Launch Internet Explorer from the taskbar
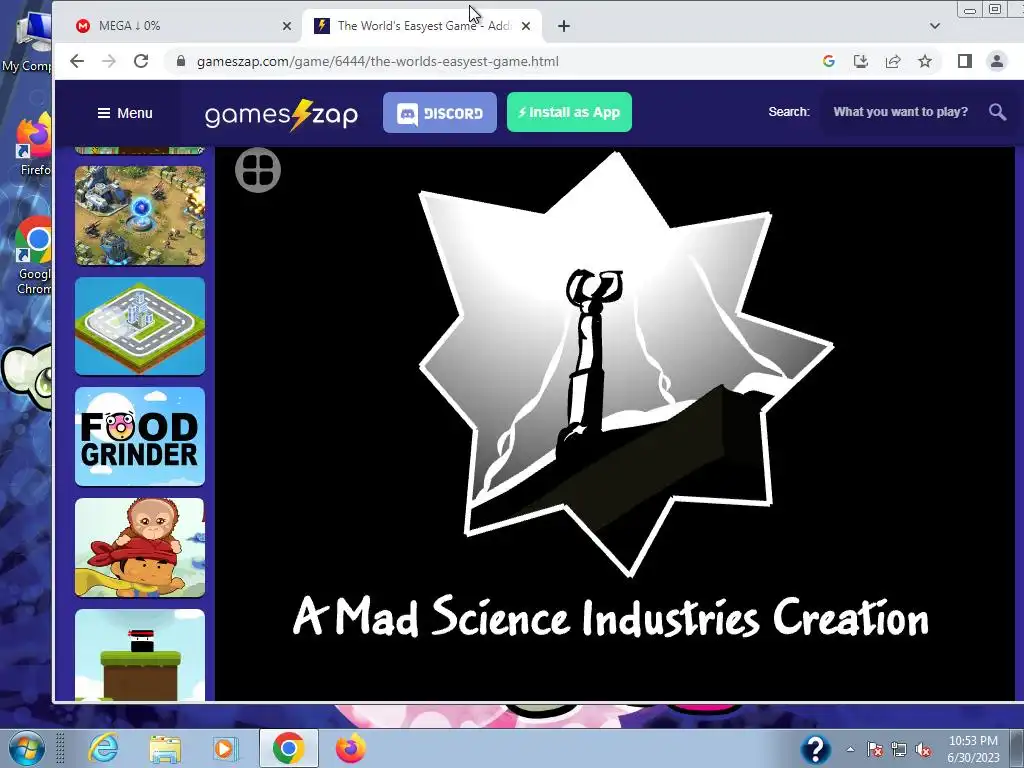Image resolution: width=1024 pixels, height=768 pixels. pyautogui.click(x=103, y=748)
